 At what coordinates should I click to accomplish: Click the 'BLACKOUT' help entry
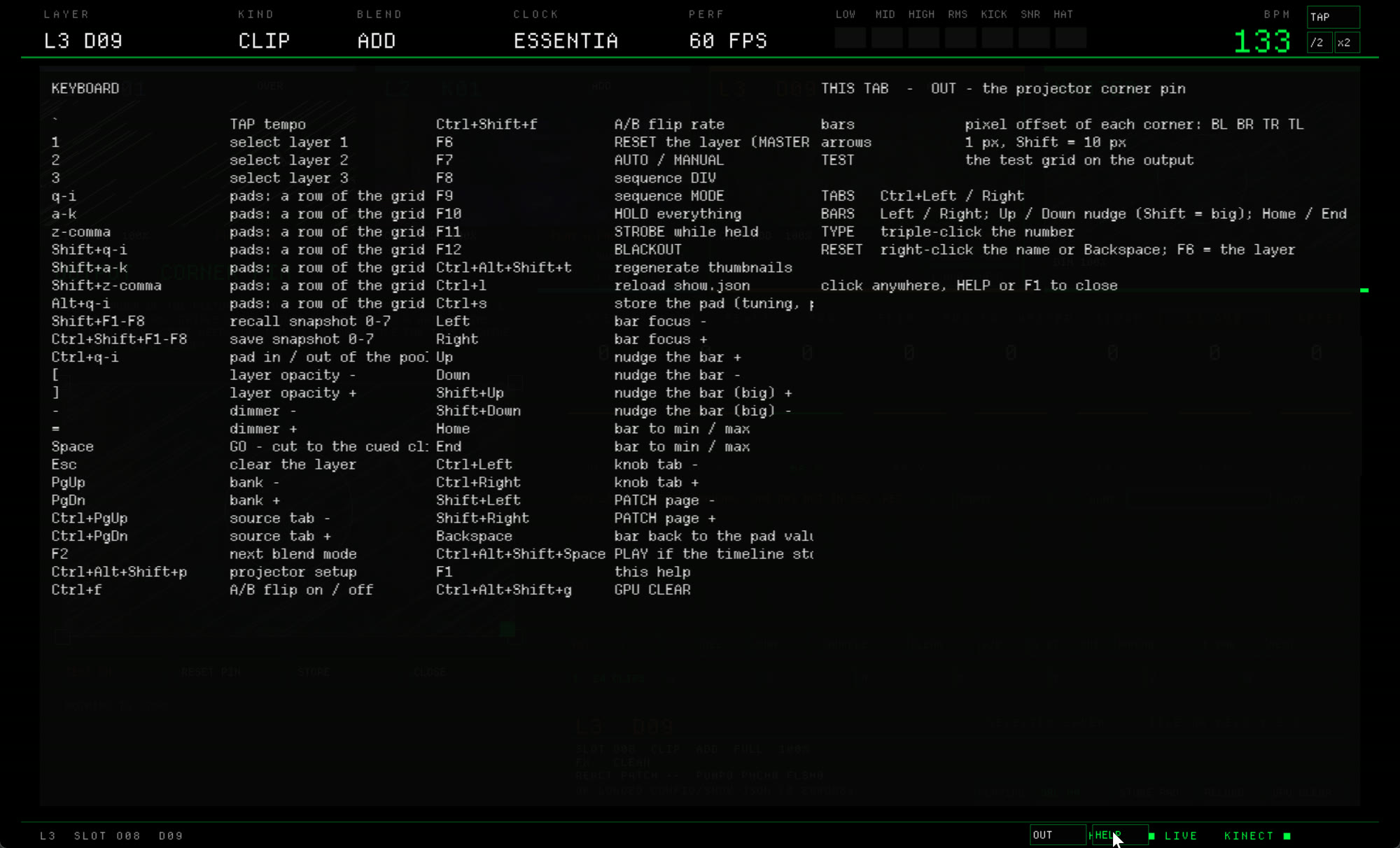pos(647,250)
